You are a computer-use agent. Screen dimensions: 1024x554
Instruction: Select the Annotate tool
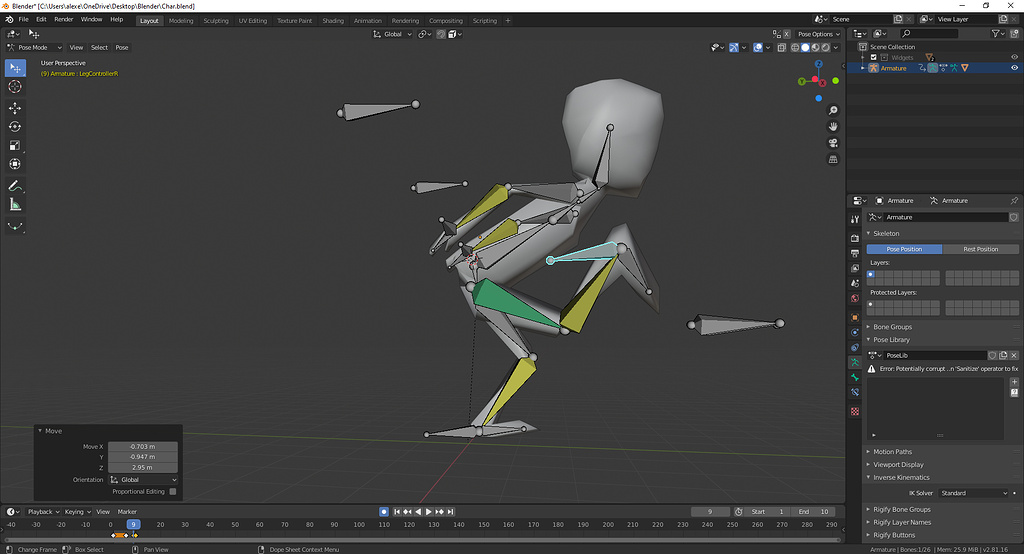coord(15,186)
